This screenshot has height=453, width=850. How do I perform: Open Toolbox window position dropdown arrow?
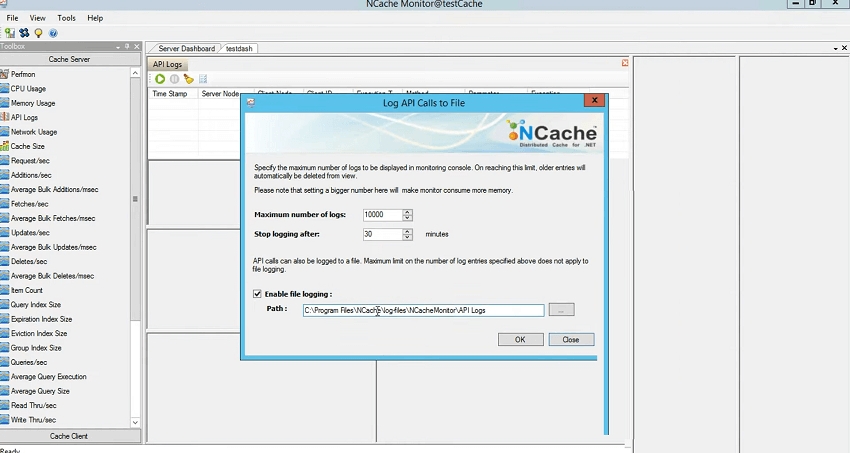pos(118,47)
